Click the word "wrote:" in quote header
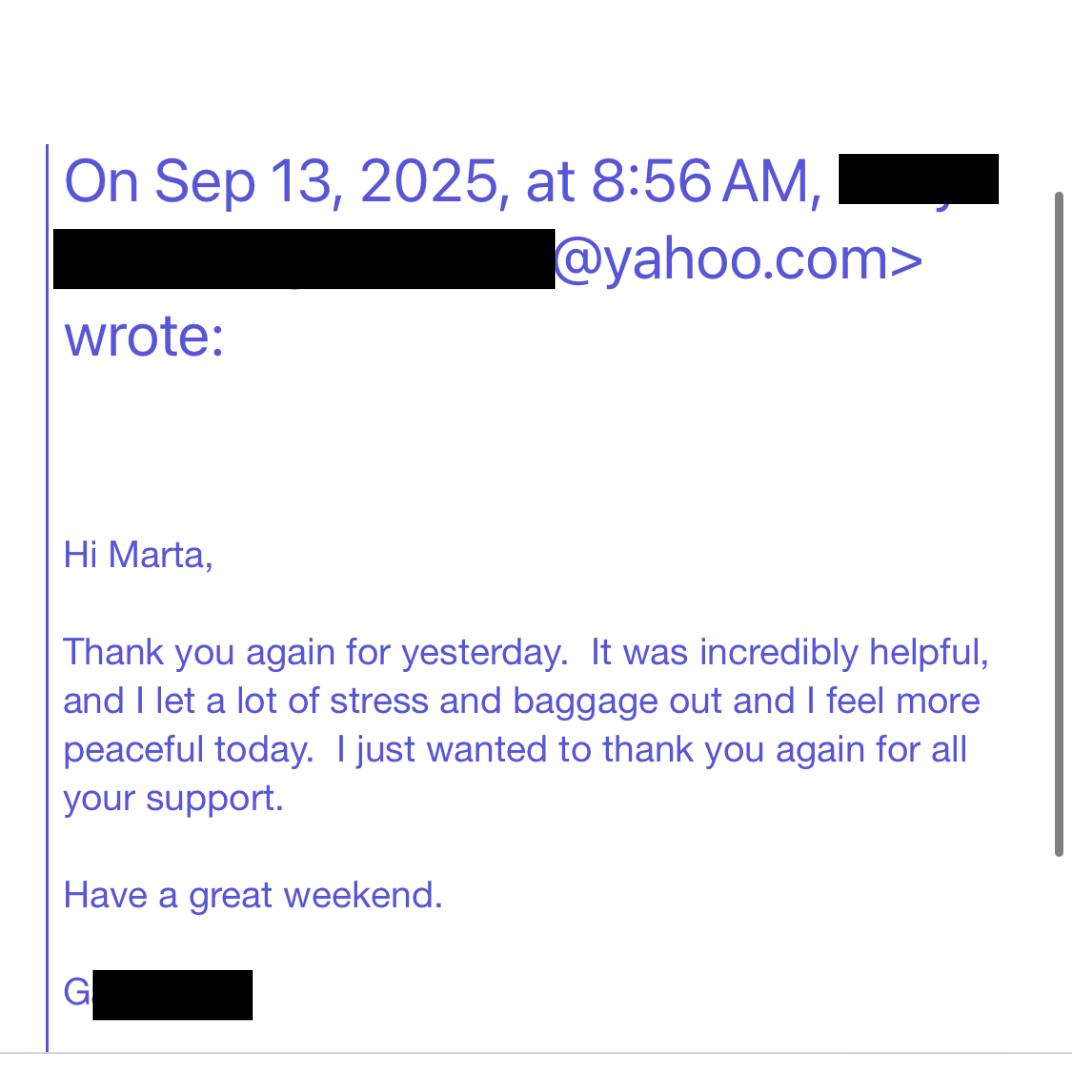The width and height of the screenshot is (1080, 1080). point(144,338)
